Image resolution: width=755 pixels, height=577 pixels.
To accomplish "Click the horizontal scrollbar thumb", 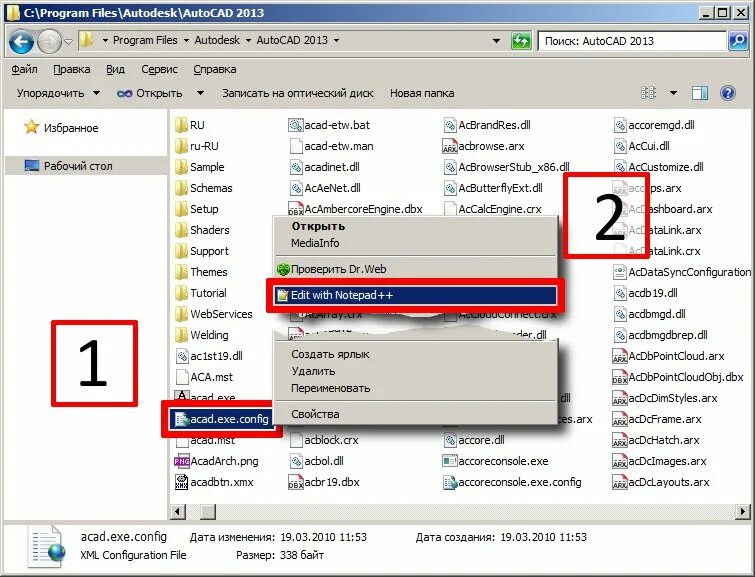I will pos(208,511).
